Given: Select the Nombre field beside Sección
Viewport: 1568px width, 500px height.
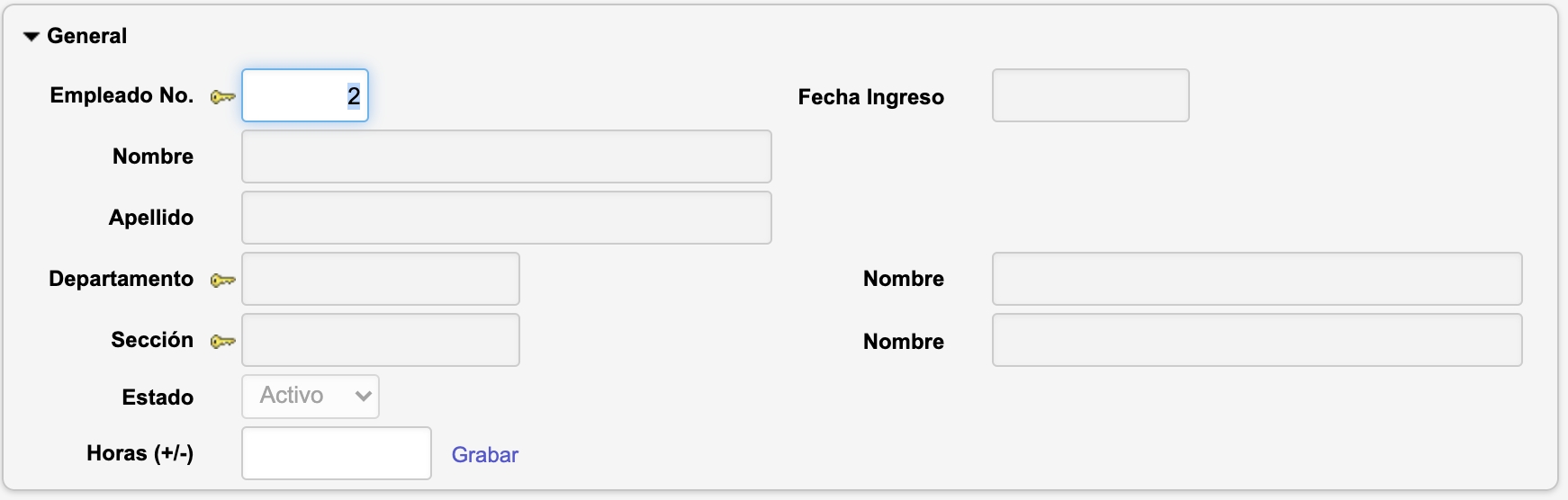Looking at the screenshot, I should coord(1257,340).
